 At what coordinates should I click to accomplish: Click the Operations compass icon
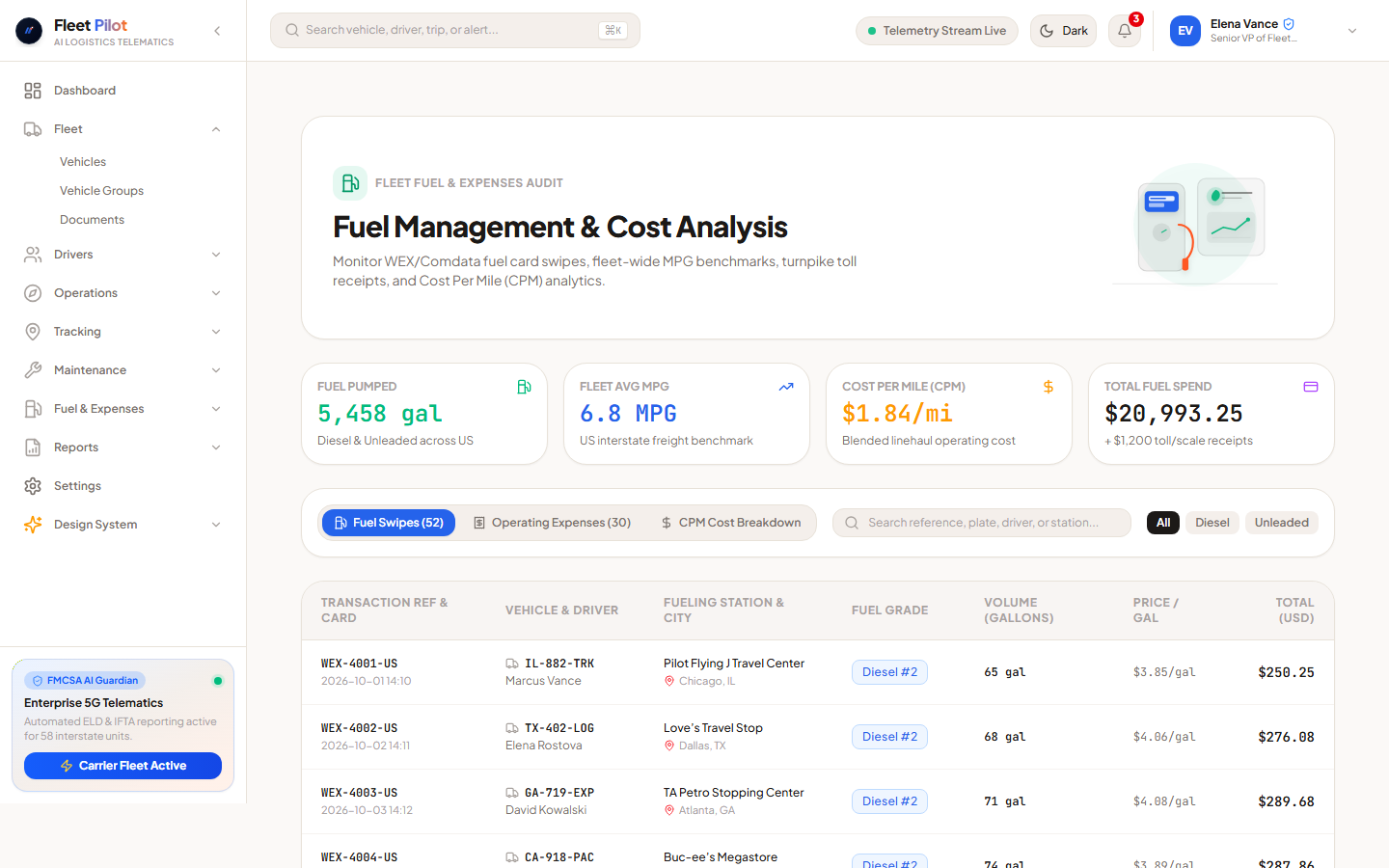pyautogui.click(x=33, y=293)
